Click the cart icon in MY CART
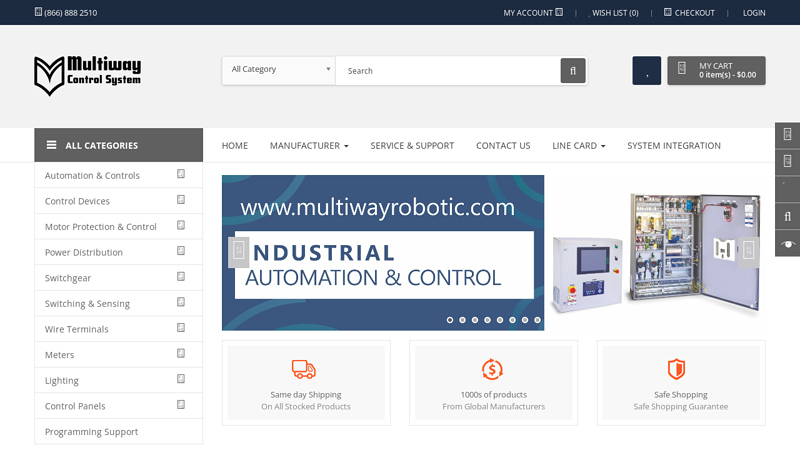 (682, 68)
